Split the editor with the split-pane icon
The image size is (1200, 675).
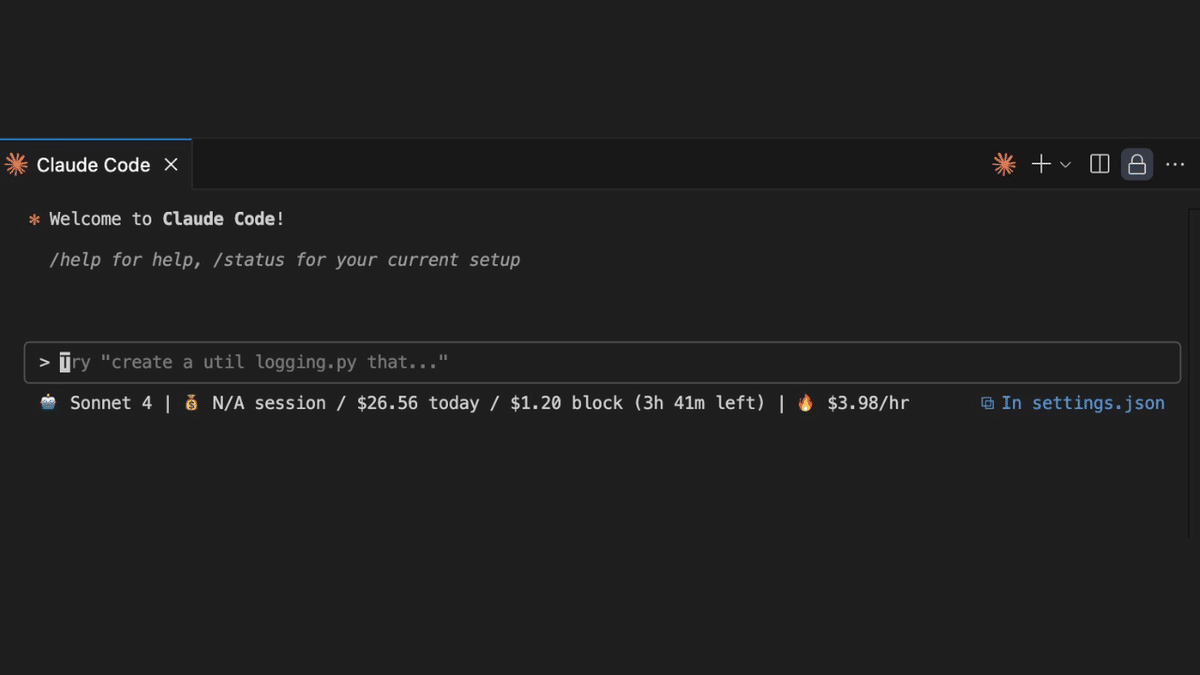(x=1099, y=165)
